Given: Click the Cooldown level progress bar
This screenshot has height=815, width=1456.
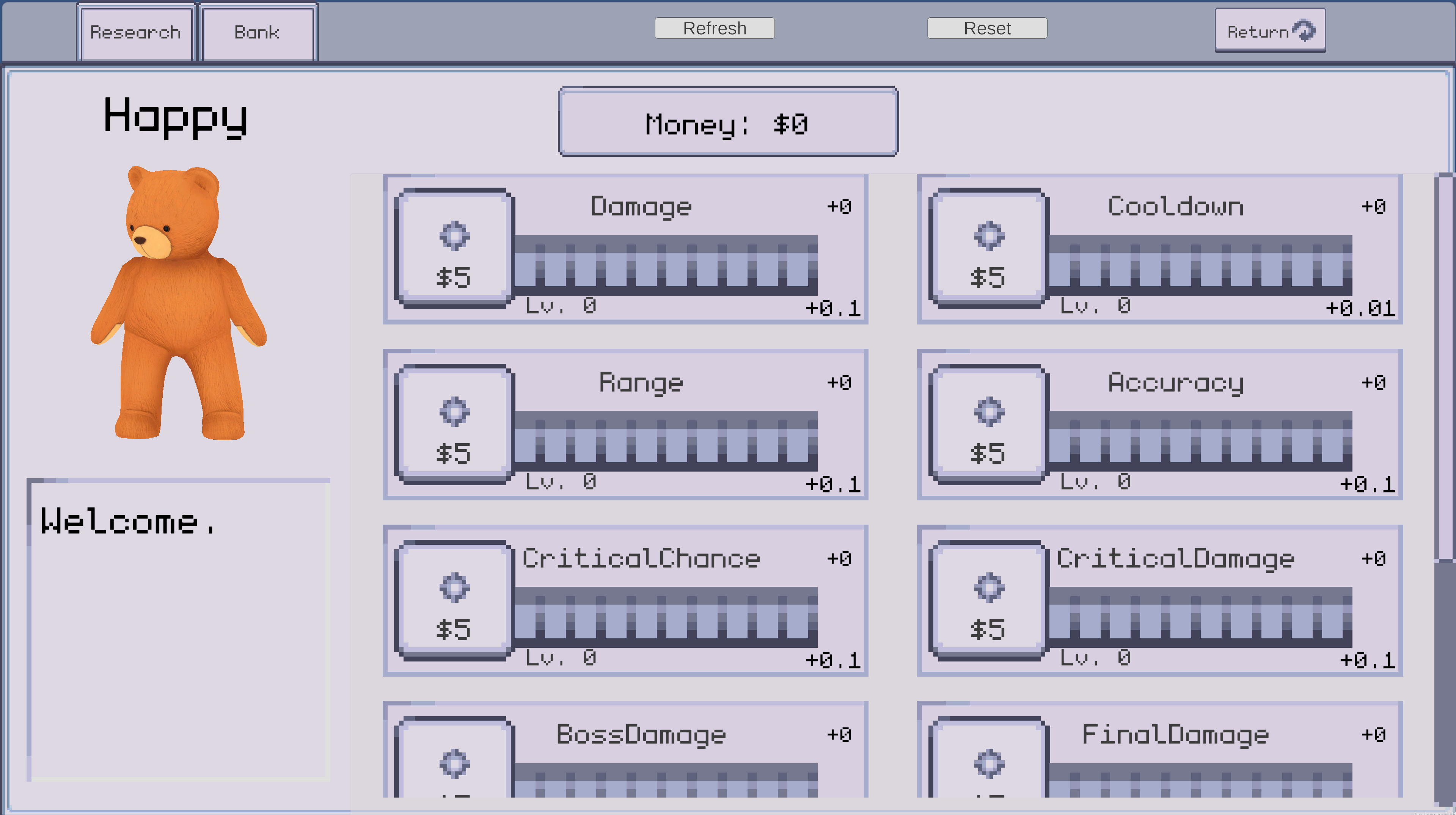Looking at the screenshot, I should 1200,265.
